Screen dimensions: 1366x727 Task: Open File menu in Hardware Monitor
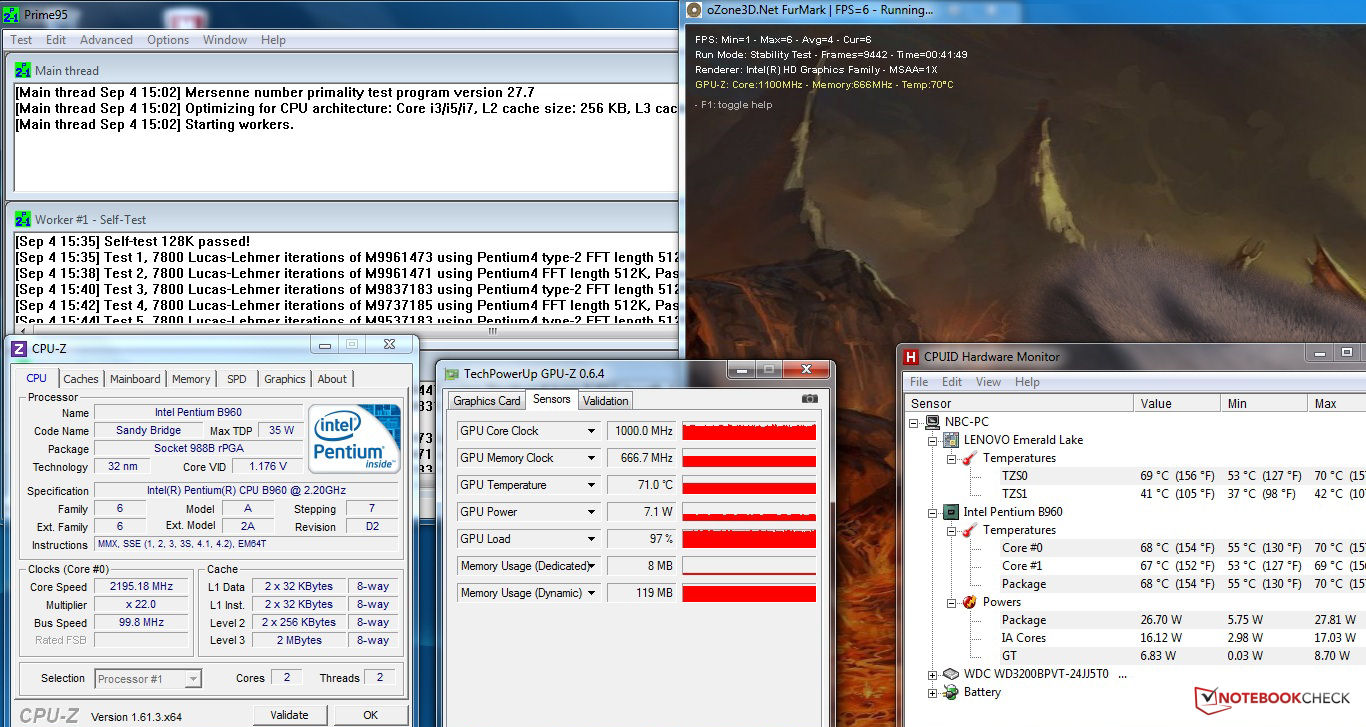pyautogui.click(x=919, y=382)
